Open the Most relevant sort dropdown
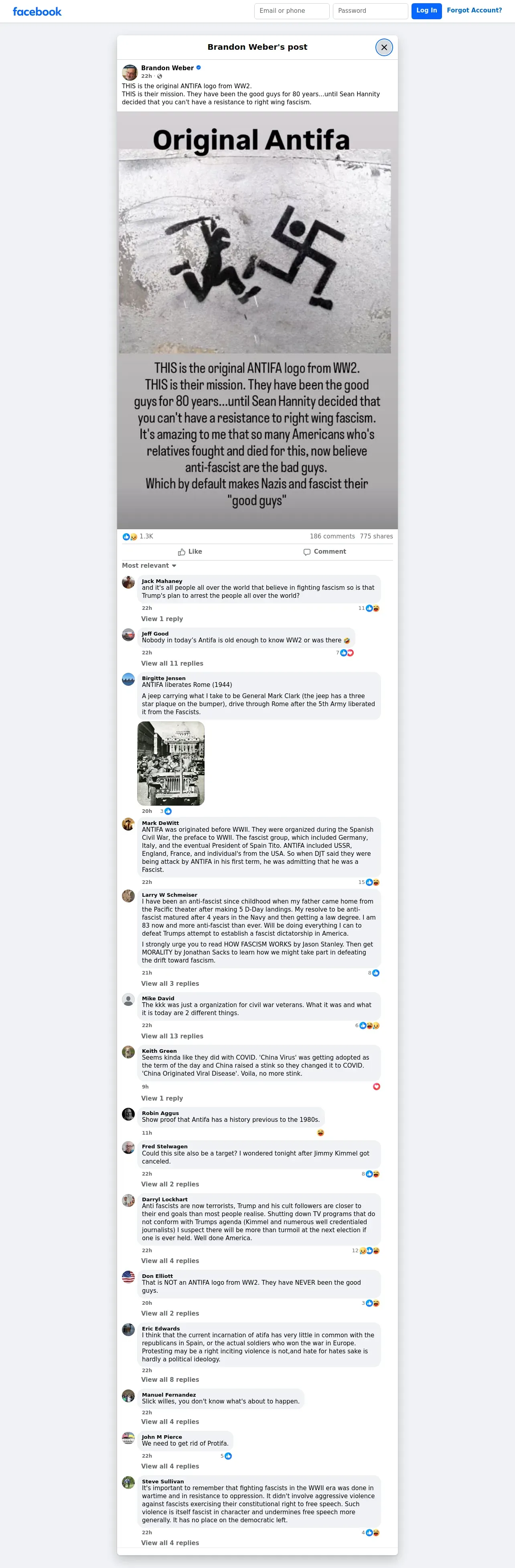Screen dimensions: 515x1568 pyautogui.click(x=149, y=565)
